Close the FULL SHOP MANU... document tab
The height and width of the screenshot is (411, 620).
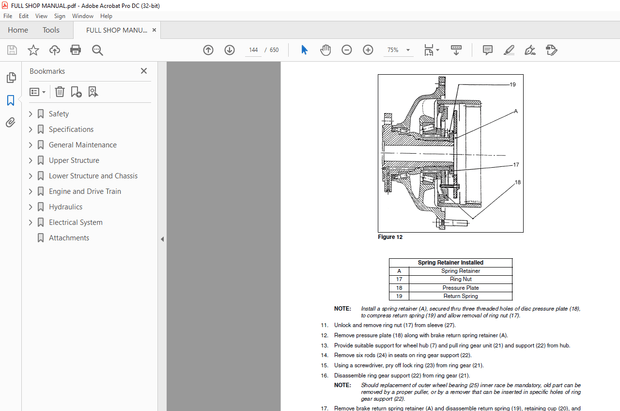pyautogui.click(x=154, y=30)
